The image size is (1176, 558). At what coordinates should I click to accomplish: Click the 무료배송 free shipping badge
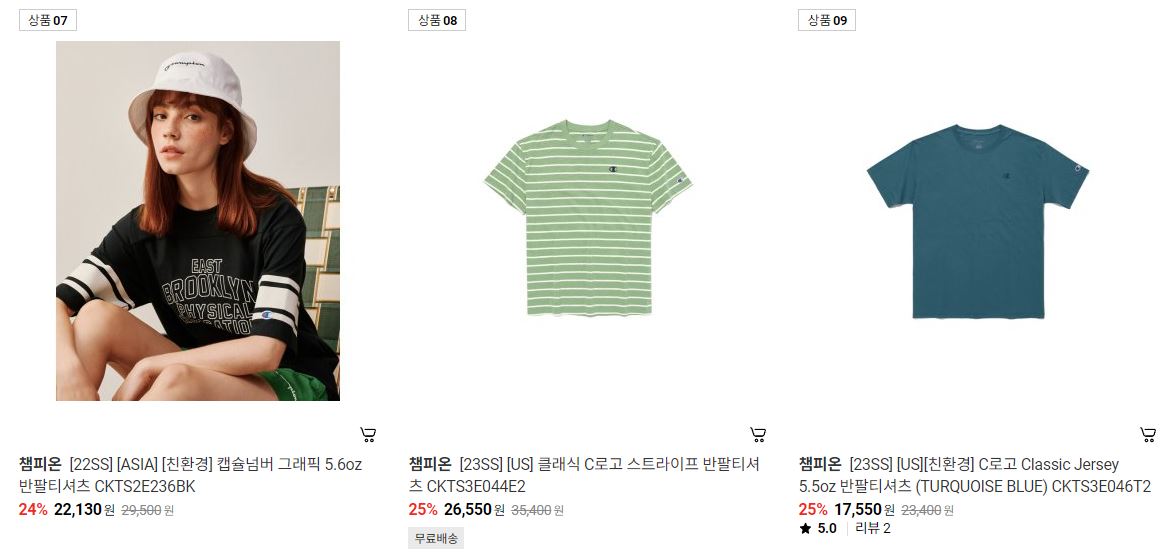[436, 538]
